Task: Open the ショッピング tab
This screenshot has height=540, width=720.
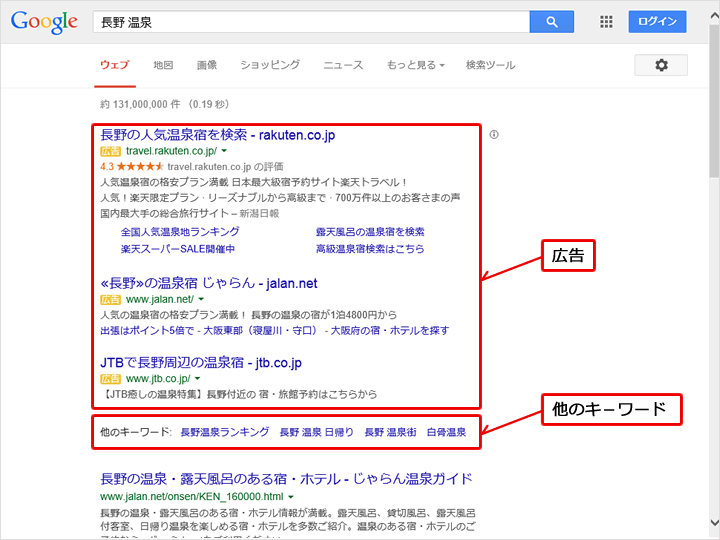Action: (270, 65)
